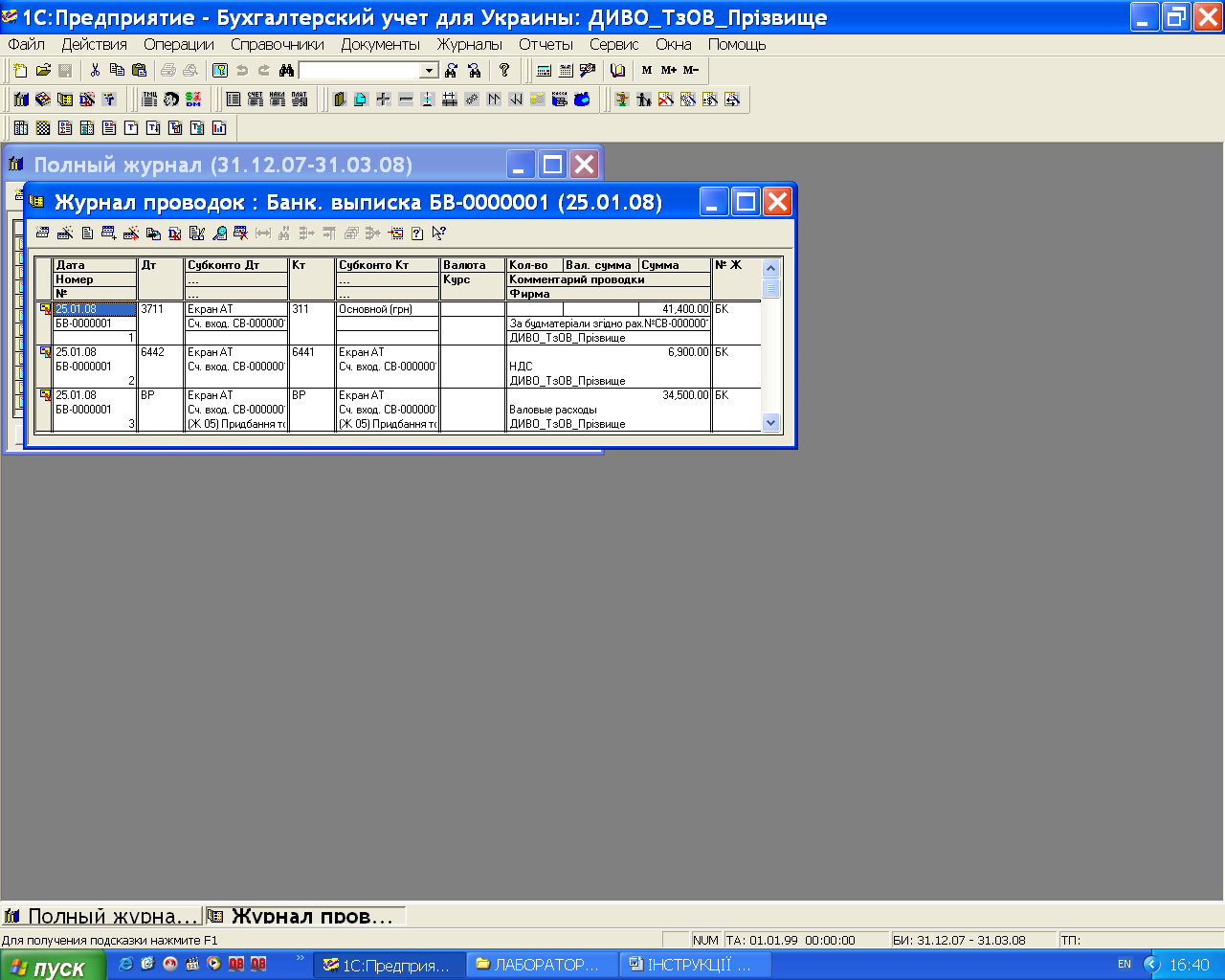The width and height of the screenshot is (1225, 980).
Task: Open the ІНСТРУКЦІЇ taskbar Word button
Action: 696,965
